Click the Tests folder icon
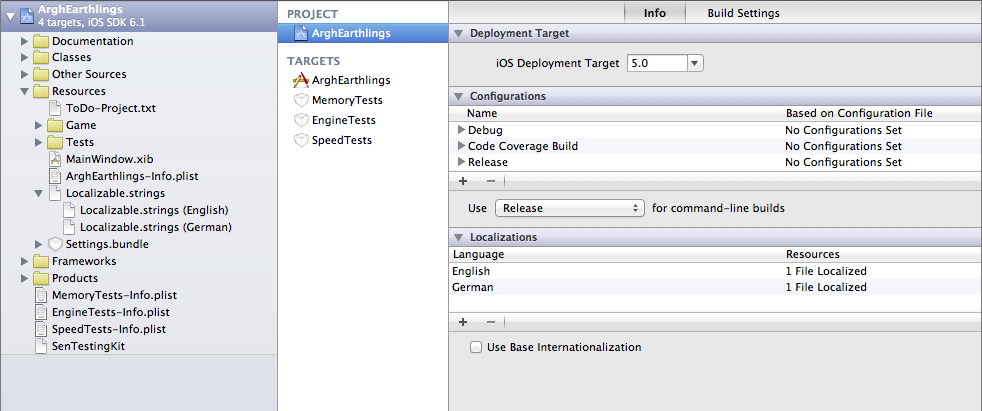 coord(55,142)
